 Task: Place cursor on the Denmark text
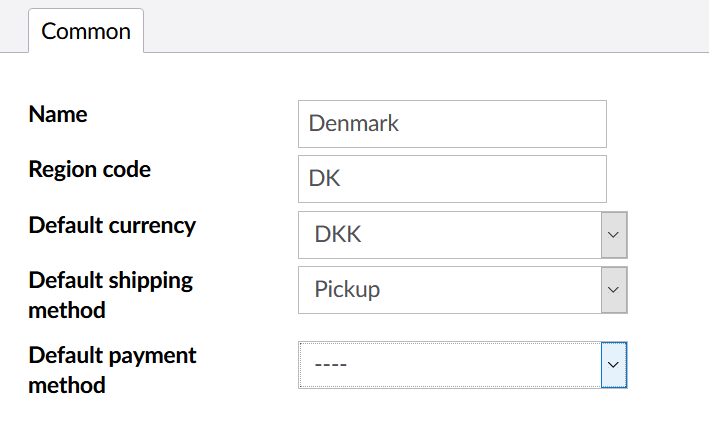click(354, 123)
